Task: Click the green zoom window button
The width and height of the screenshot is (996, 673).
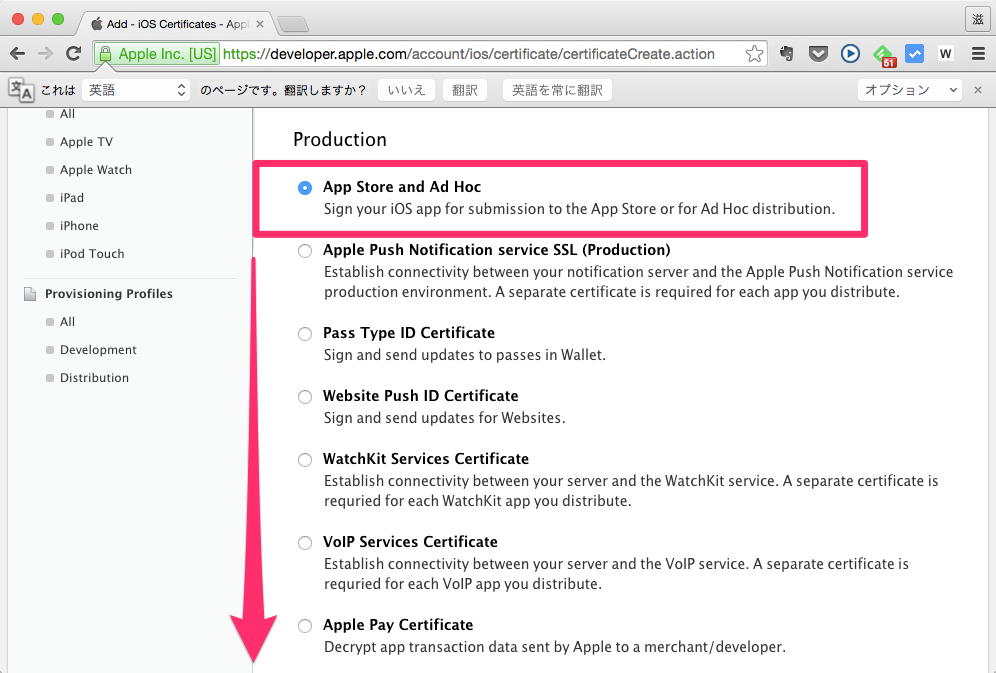Action: pyautogui.click(x=58, y=19)
